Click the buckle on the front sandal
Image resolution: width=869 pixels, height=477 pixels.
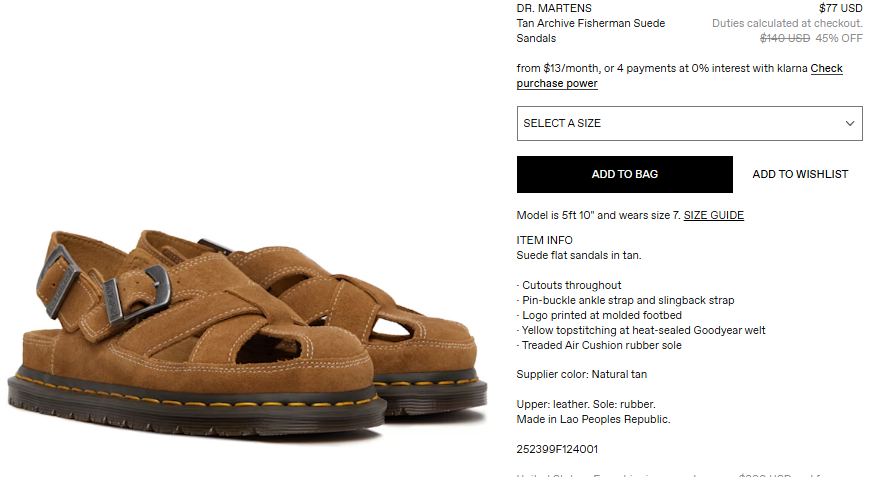pos(137,293)
